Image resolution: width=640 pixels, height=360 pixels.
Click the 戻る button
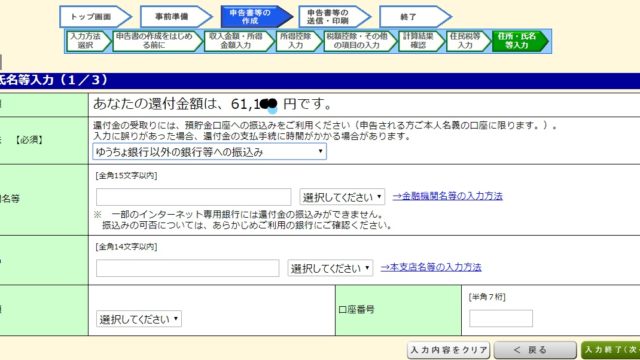pos(535,350)
